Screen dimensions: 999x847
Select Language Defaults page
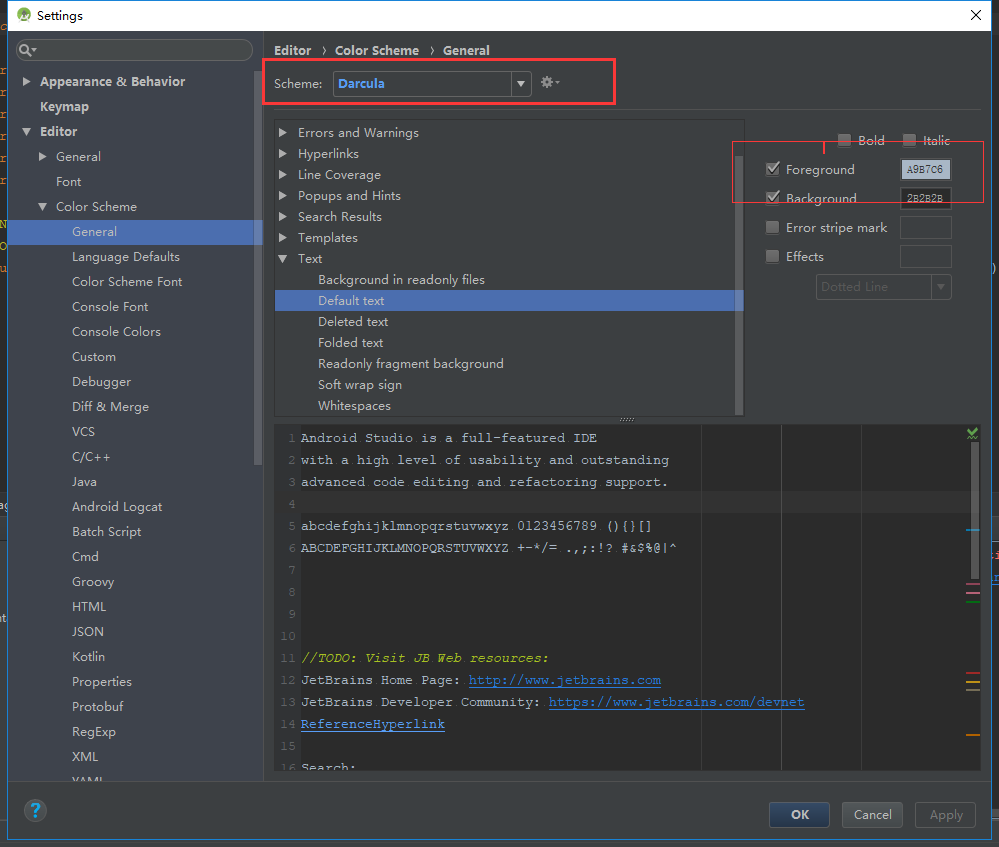(126, 257)
